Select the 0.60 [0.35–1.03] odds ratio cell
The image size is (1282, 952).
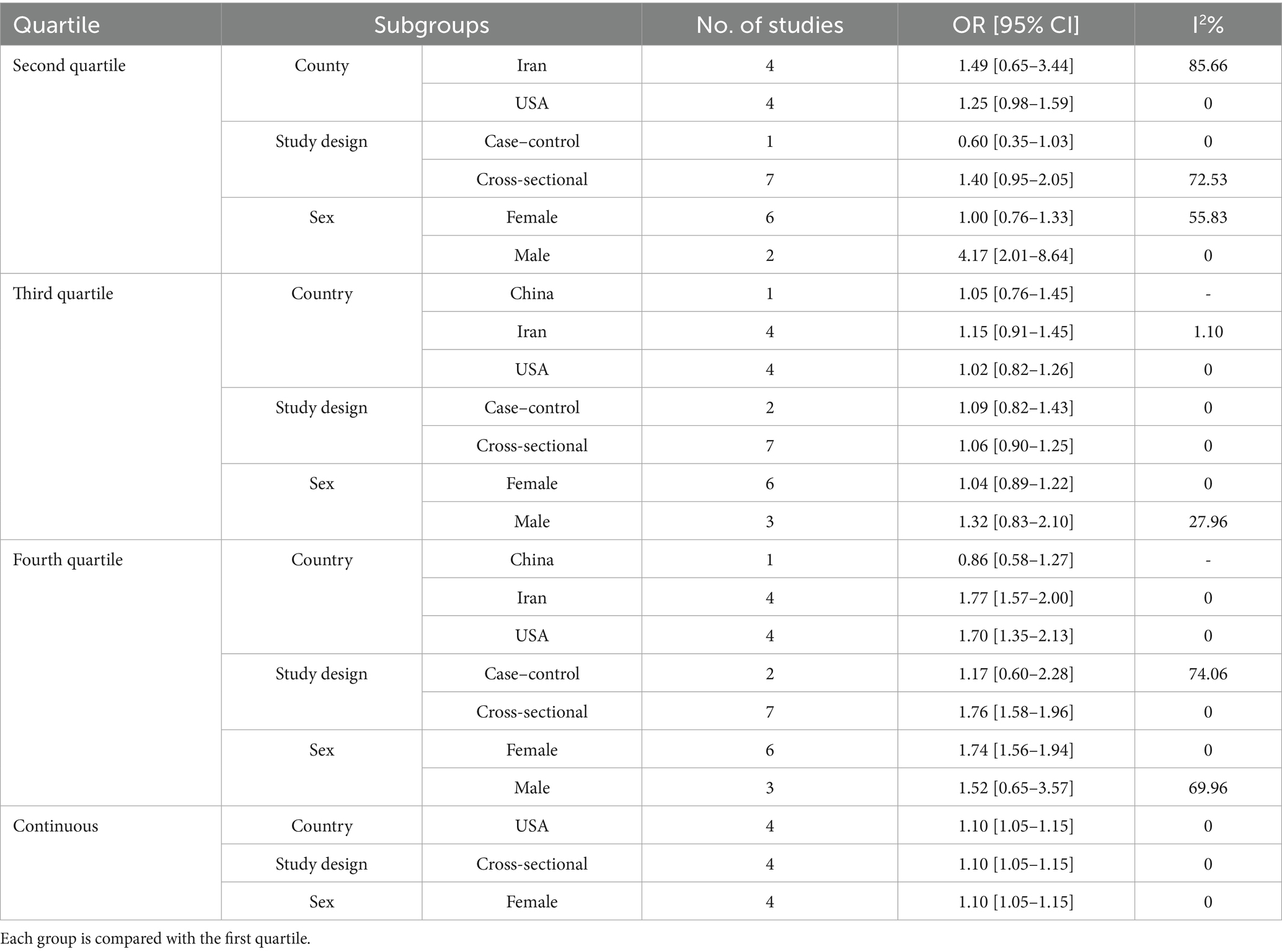coord(1015,141)
